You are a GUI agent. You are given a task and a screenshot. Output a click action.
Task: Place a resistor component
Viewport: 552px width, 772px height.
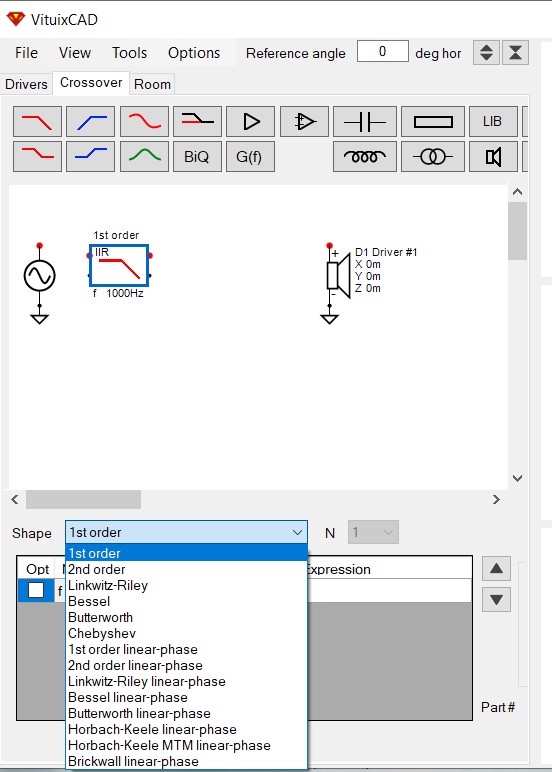click(433, 121)
